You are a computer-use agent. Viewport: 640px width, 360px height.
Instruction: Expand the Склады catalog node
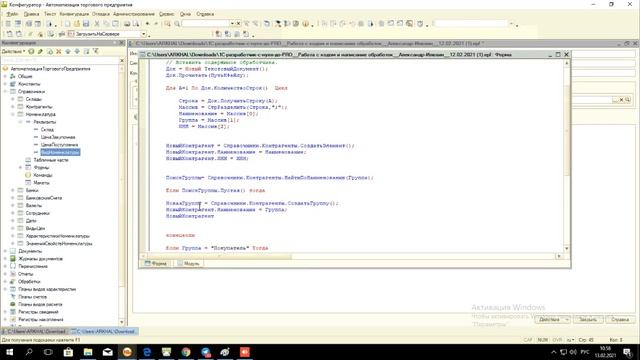[13, 99]
